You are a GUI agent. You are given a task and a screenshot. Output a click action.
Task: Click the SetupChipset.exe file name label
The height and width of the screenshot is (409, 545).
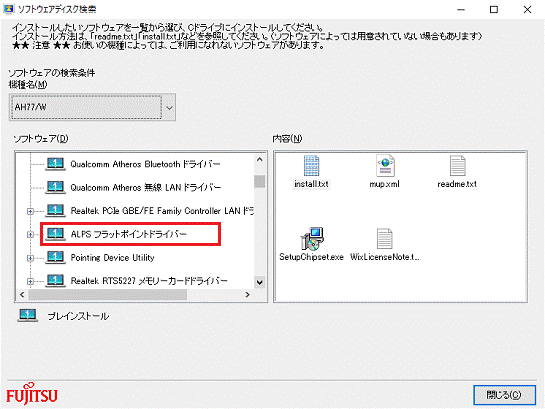311,257
